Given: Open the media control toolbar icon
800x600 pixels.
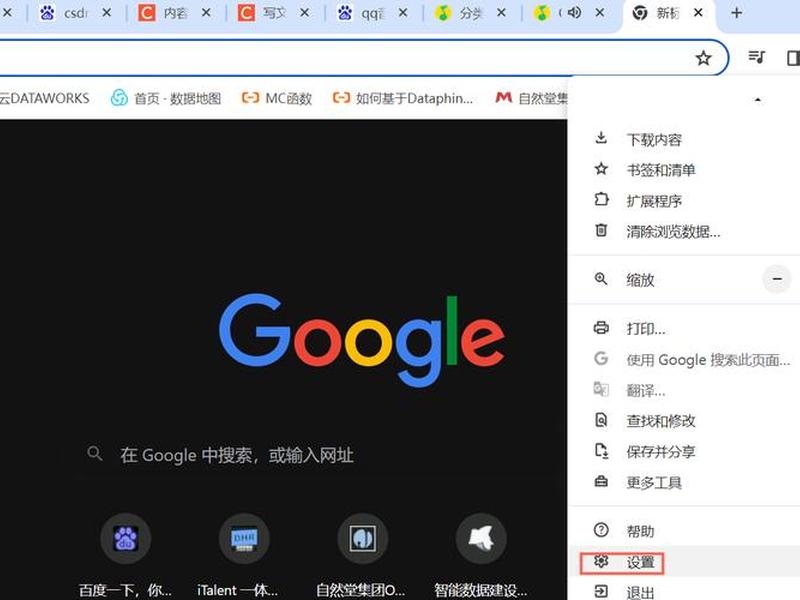Looking at the screenshot, I should [756, 57].
